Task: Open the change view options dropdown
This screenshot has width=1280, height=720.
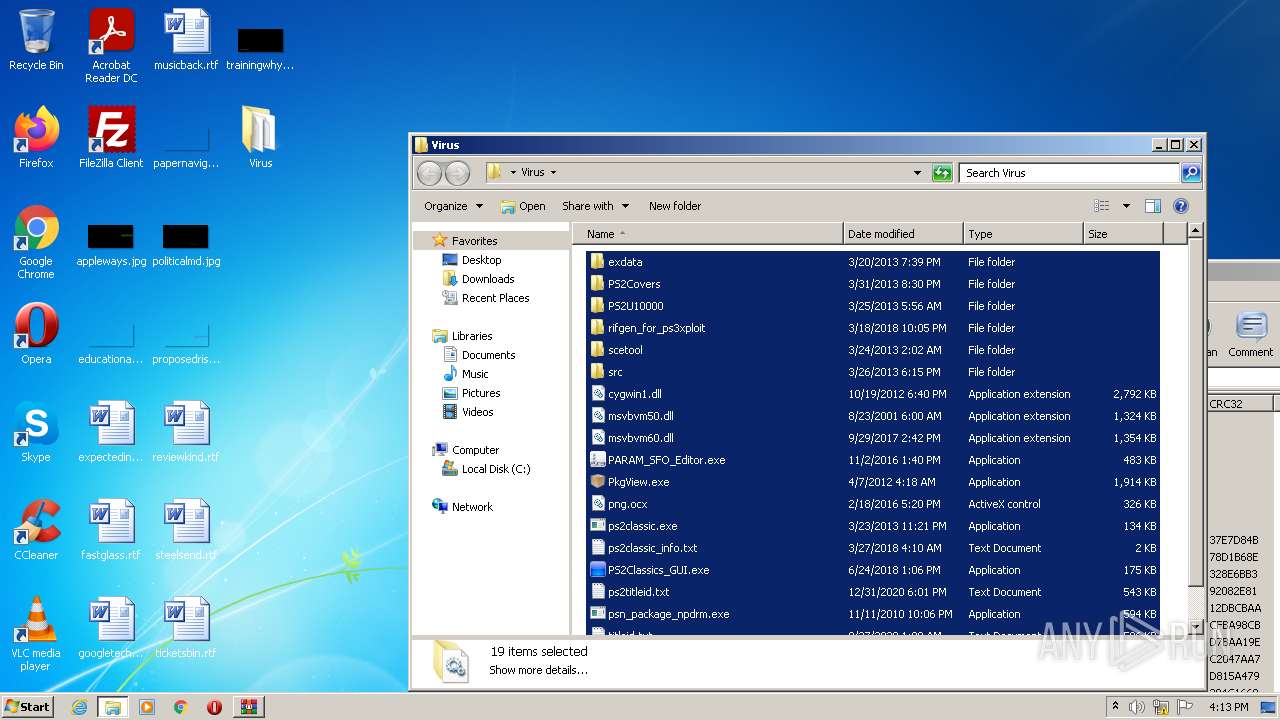Action: pos(1126,206)
